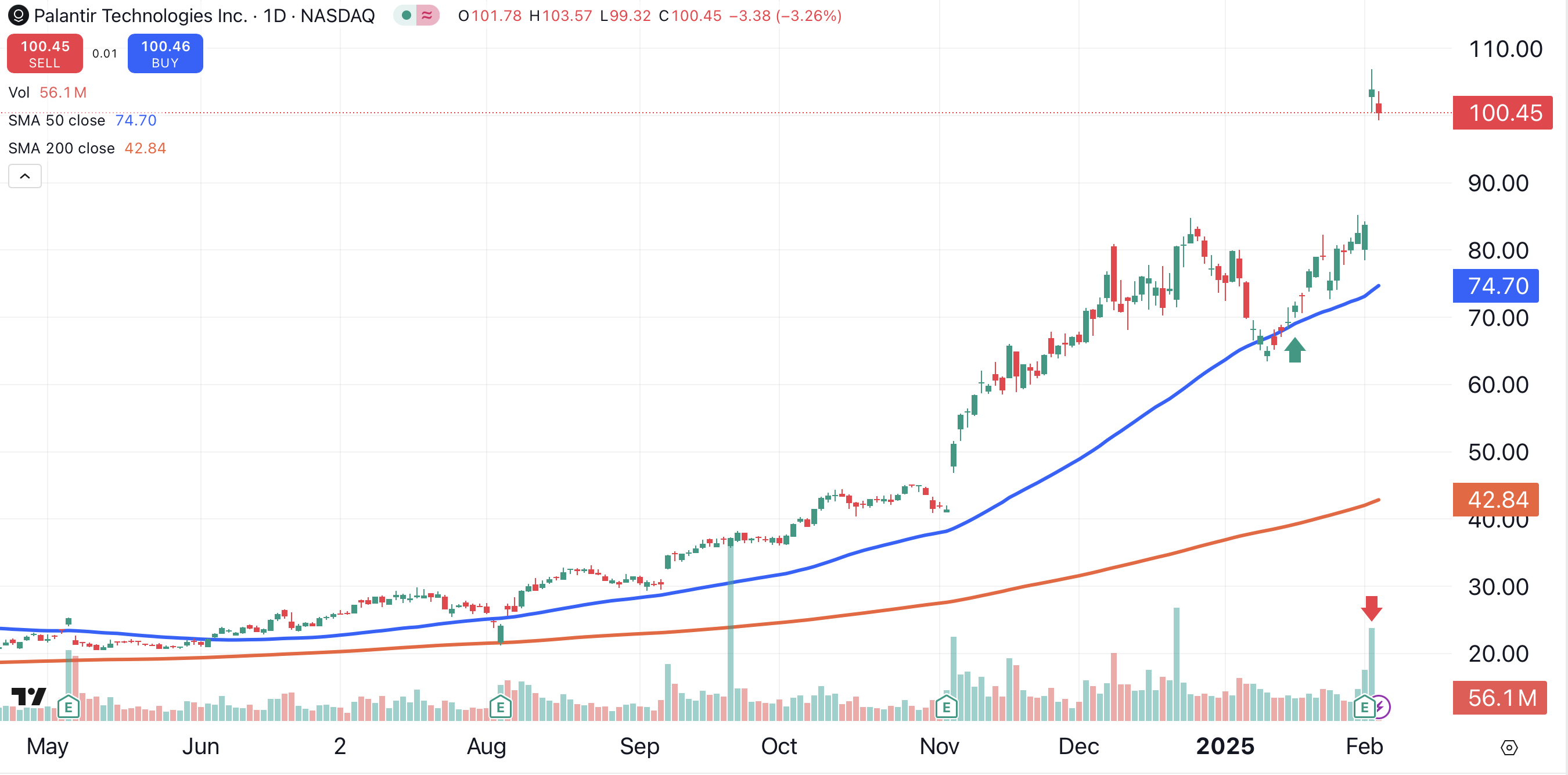This screenshot has width=1568, height=775.
Task: Open the May earnings E marker
Action: [x=69, y=708]
